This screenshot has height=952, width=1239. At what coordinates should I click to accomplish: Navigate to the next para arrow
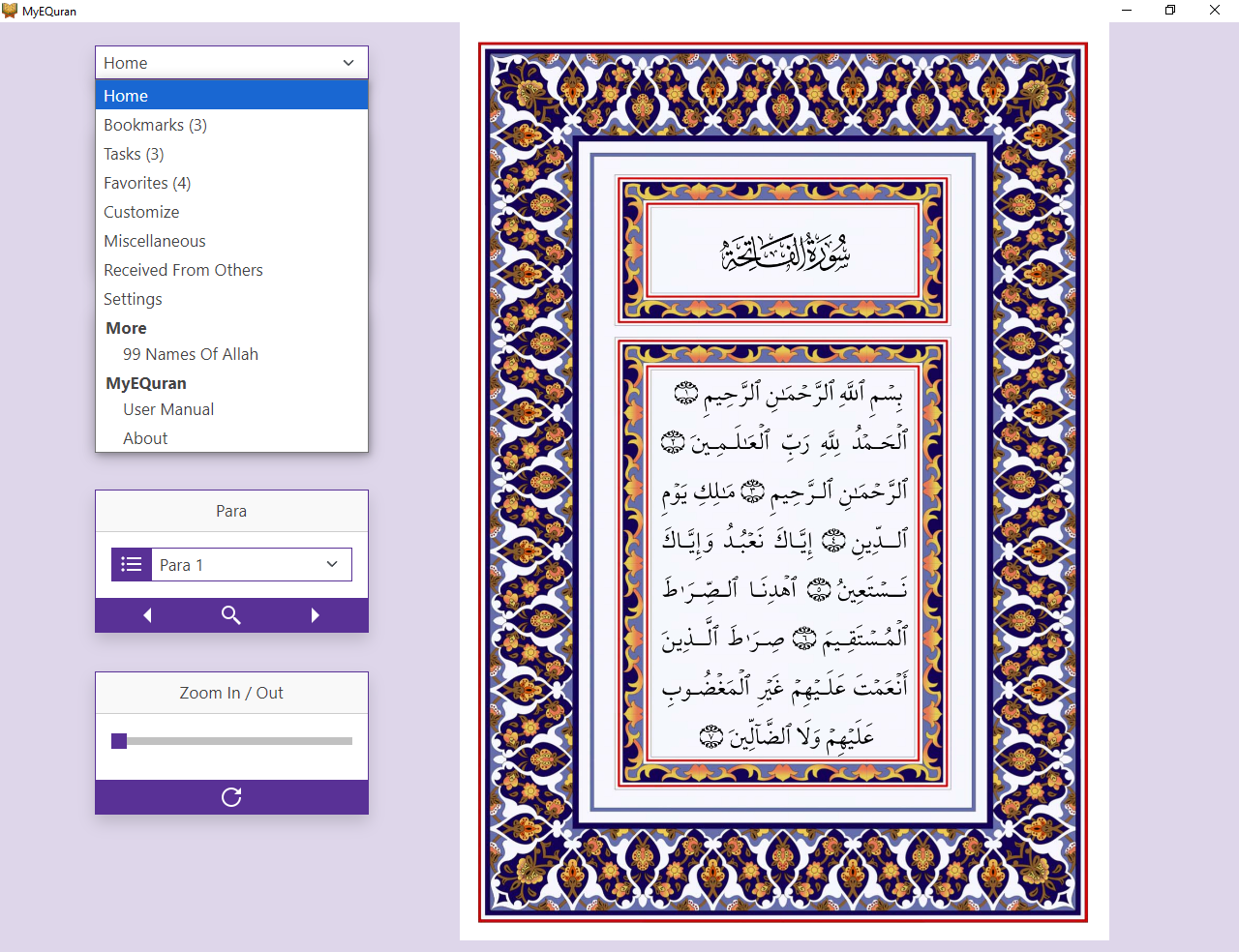[315, 614]
